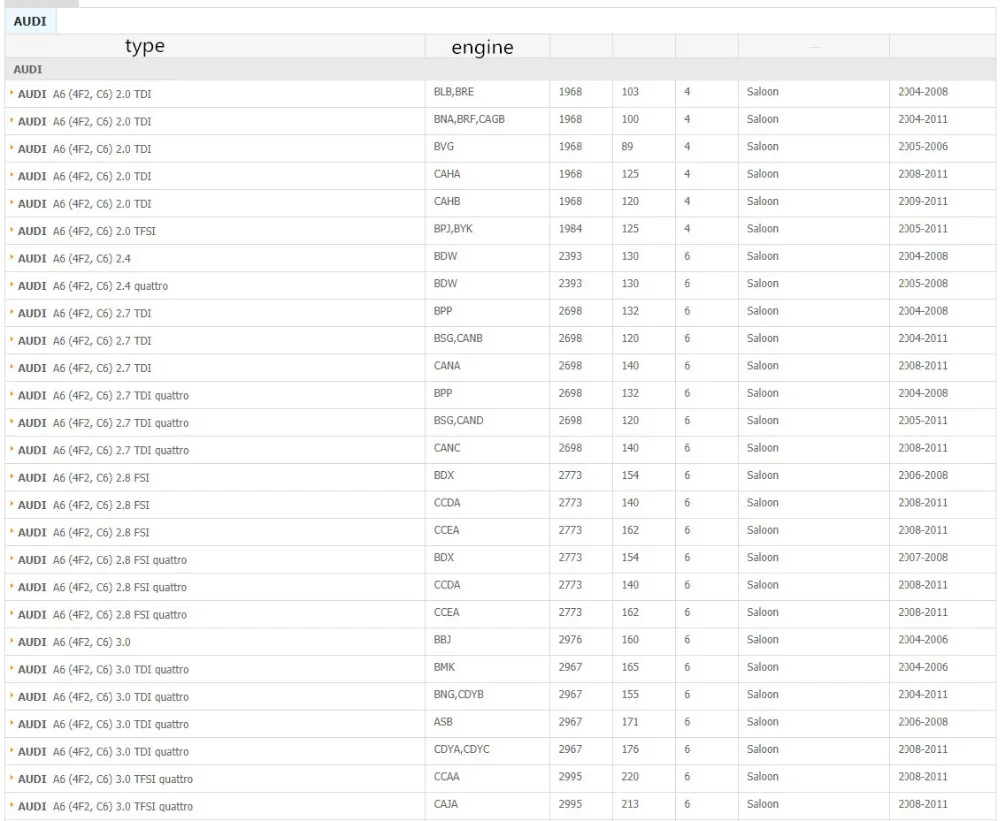The width and height of the screenshot is (1000, 821).
Task: Open the 2.0 TDI link with engine BNA,BRF,CAGB
Action: [84, 122]
